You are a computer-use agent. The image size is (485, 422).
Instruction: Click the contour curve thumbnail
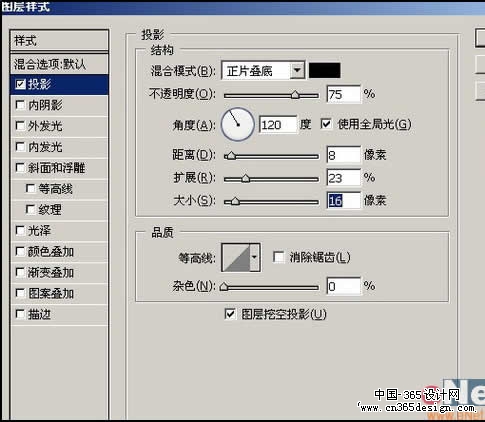coord(236,257)
